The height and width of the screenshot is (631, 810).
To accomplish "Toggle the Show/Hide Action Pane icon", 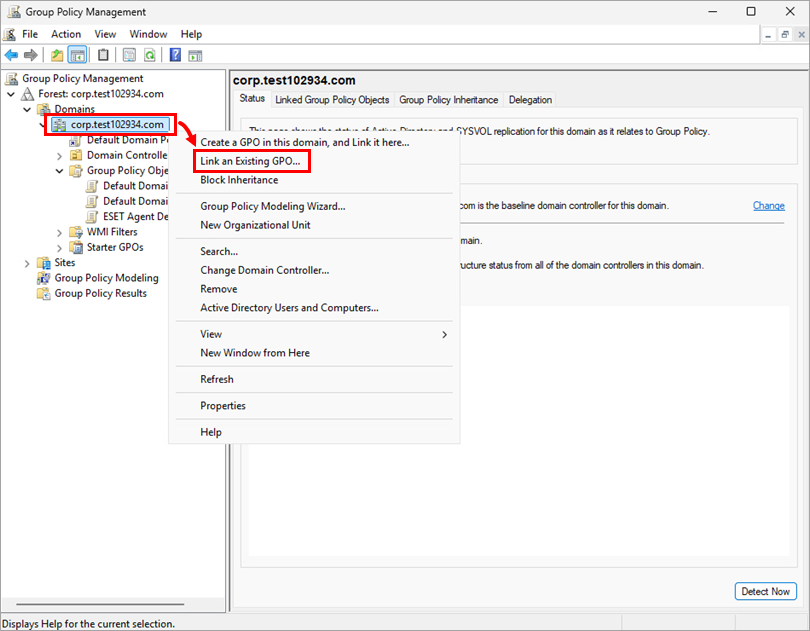I will (x=195, y=55).
